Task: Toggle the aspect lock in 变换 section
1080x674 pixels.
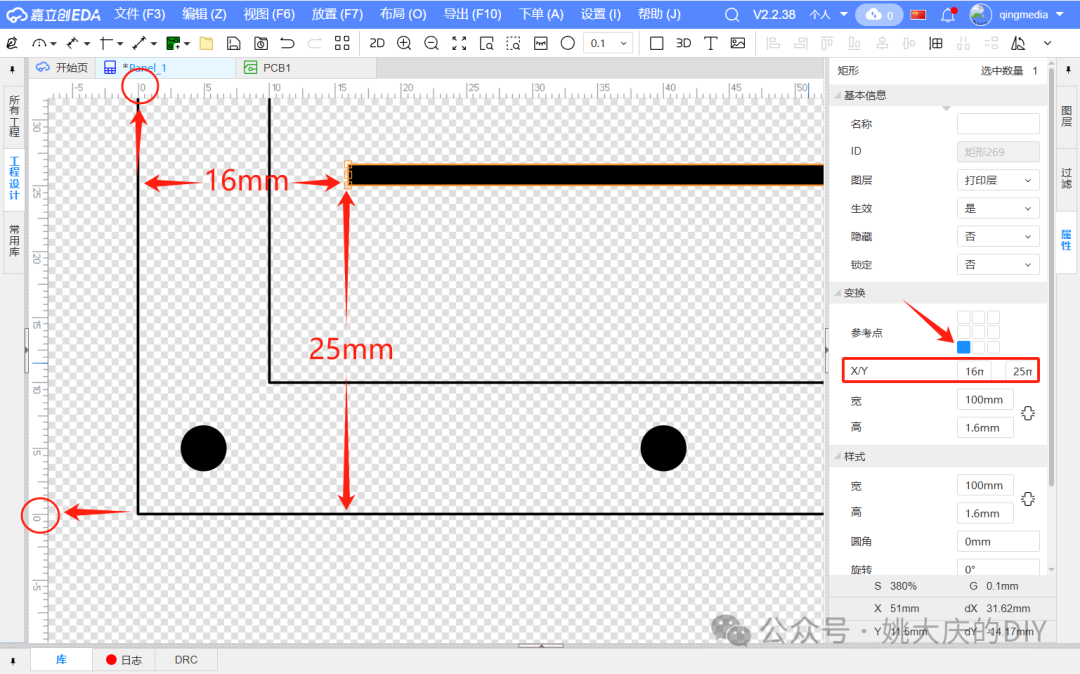Action: [1028, 413]
